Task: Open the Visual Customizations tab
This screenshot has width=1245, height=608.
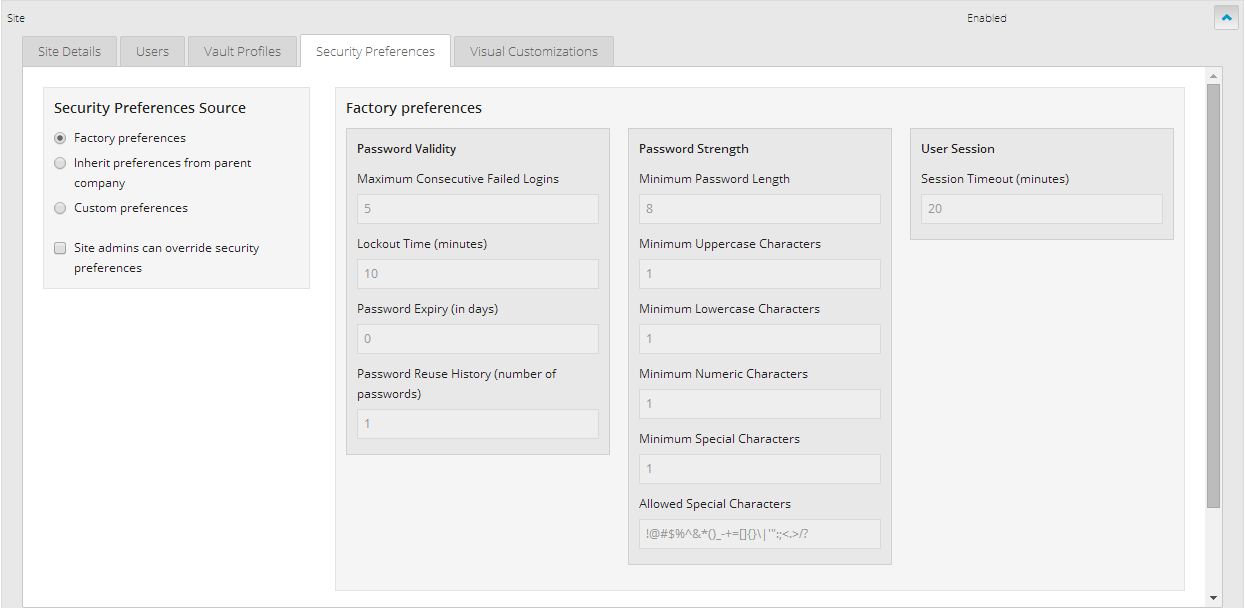Action: 533,51
